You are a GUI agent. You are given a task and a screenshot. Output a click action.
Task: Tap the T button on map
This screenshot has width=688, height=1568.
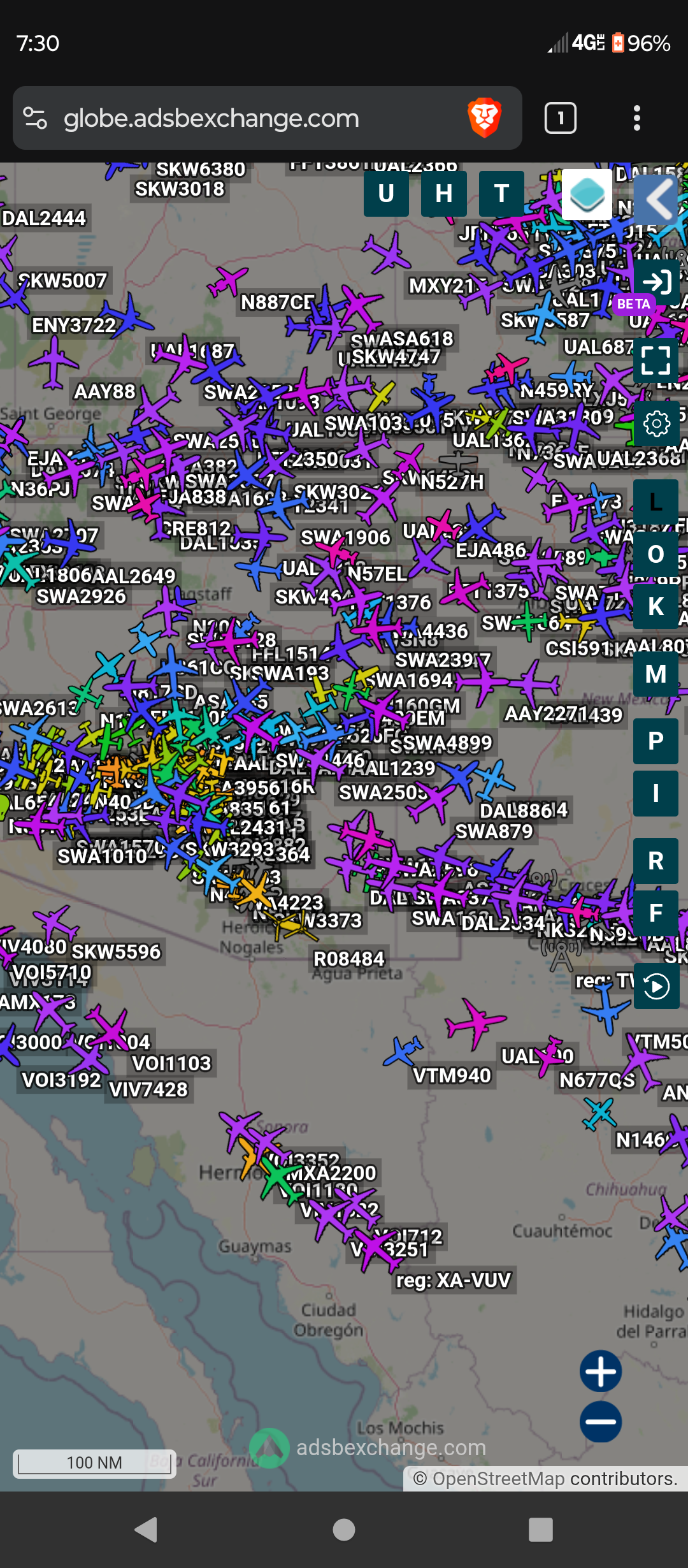(x=501, y=193)
